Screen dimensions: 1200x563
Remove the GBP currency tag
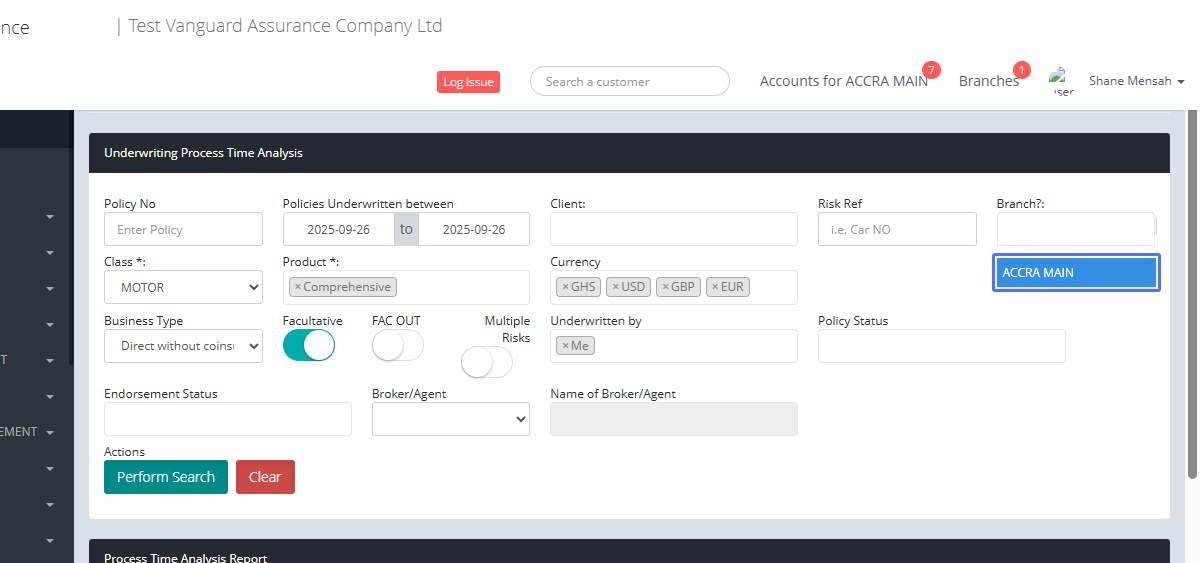click(665, 287)
